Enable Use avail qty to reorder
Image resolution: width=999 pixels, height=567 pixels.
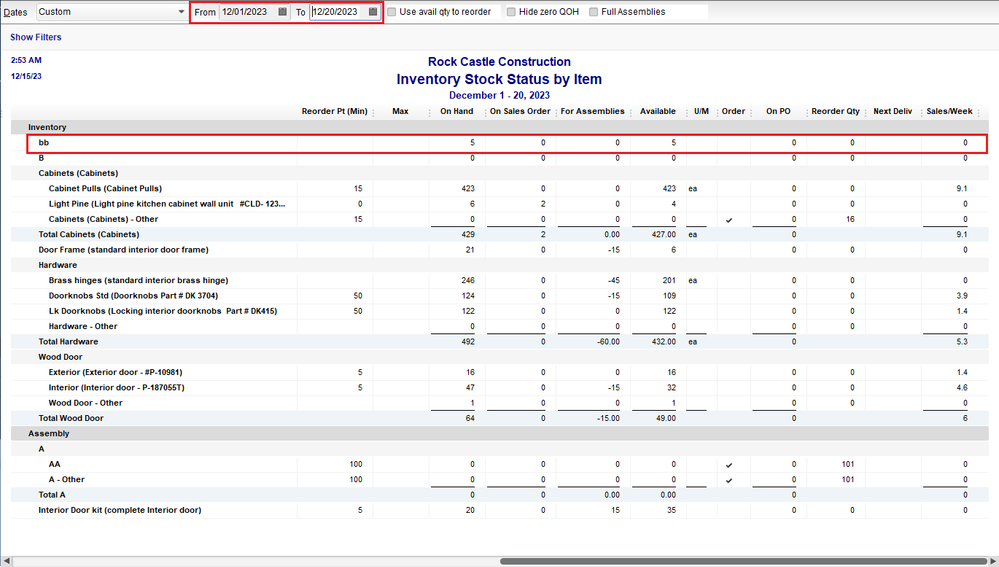(x=392, y=12)
